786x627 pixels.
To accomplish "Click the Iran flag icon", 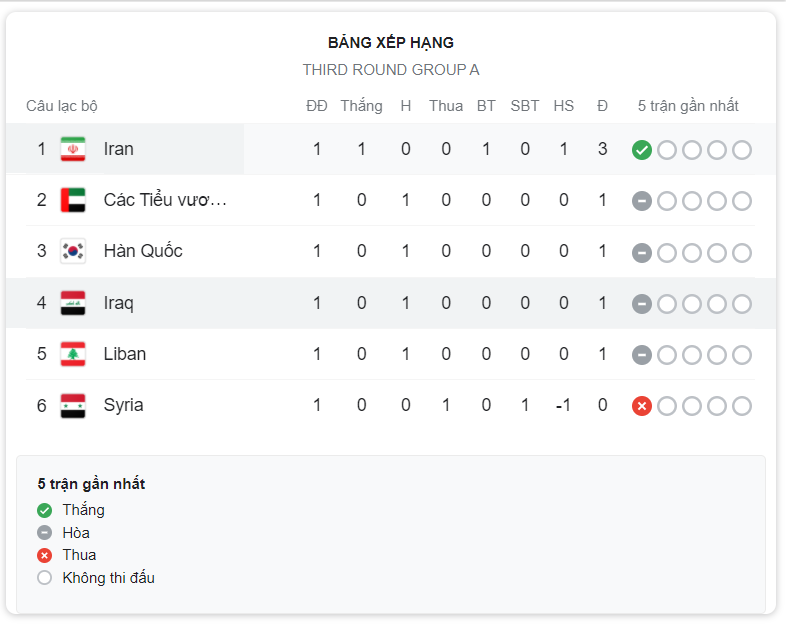I will [73, 149].
